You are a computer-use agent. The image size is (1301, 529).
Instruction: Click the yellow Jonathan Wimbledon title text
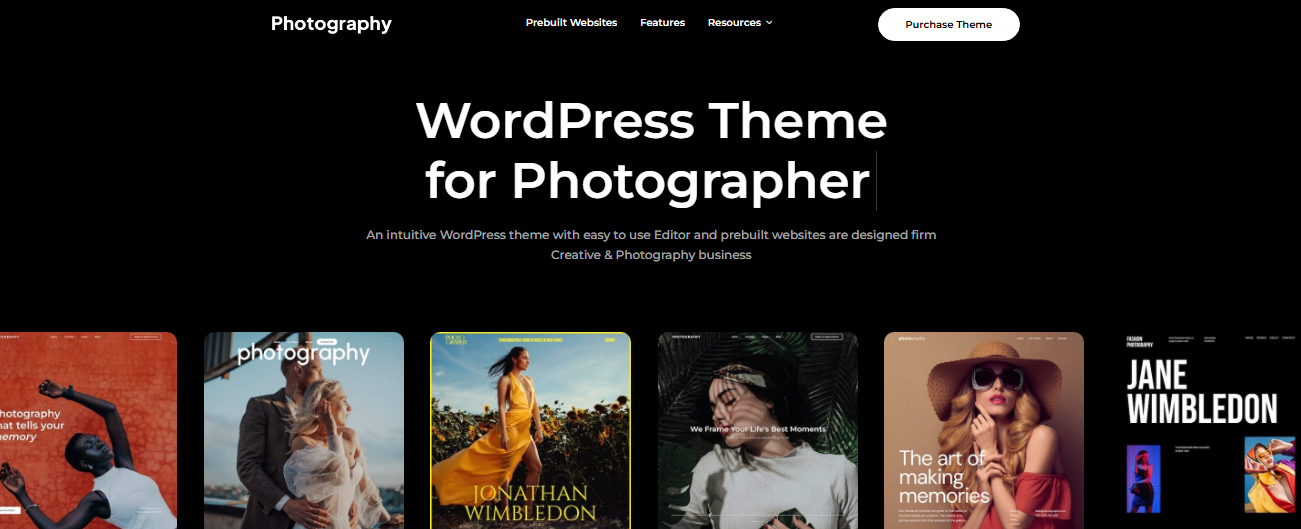[x=530, y=502]
